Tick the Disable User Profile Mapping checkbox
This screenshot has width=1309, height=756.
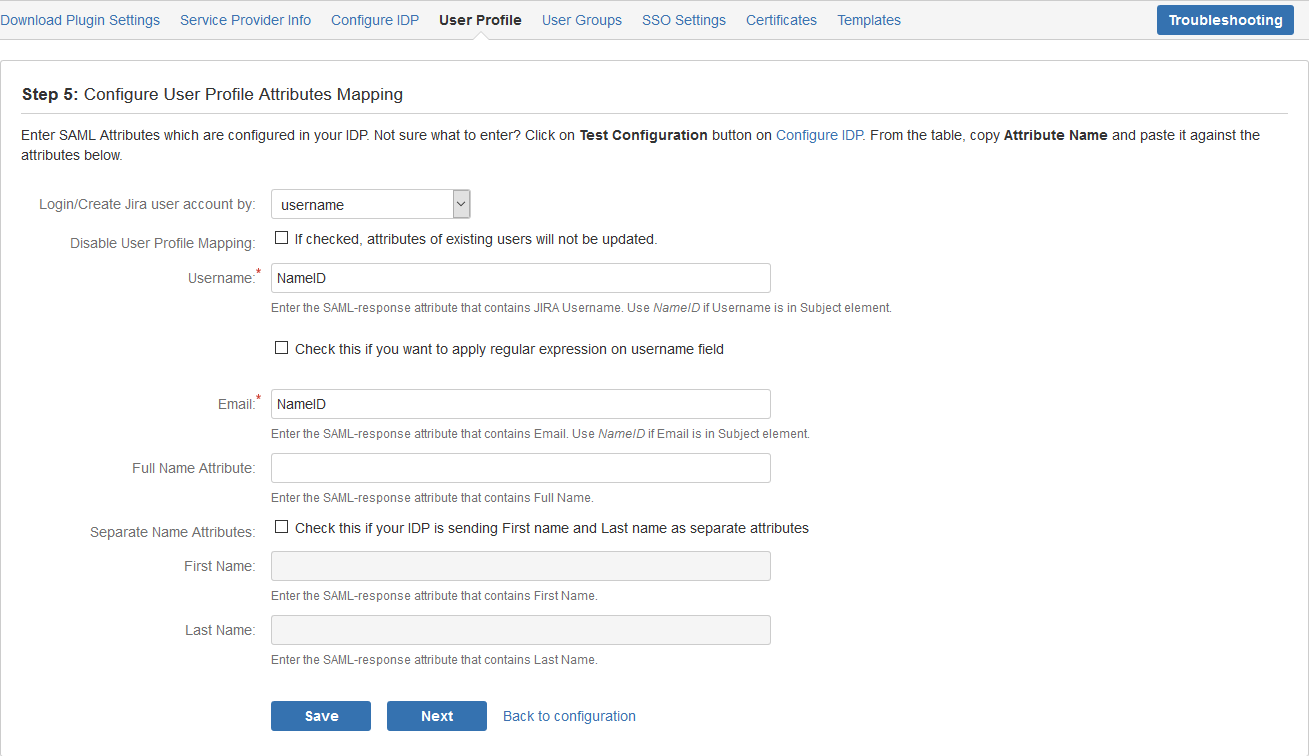[x=281, y=238]
